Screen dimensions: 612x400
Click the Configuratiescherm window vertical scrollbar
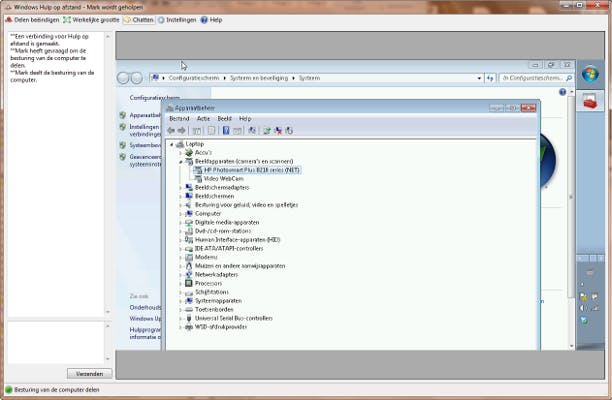(x=571, y=219)
